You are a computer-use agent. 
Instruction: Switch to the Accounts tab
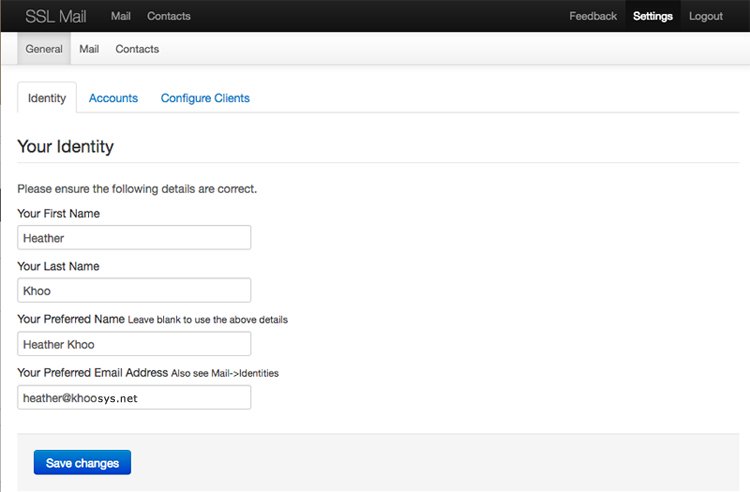[113, 98]
